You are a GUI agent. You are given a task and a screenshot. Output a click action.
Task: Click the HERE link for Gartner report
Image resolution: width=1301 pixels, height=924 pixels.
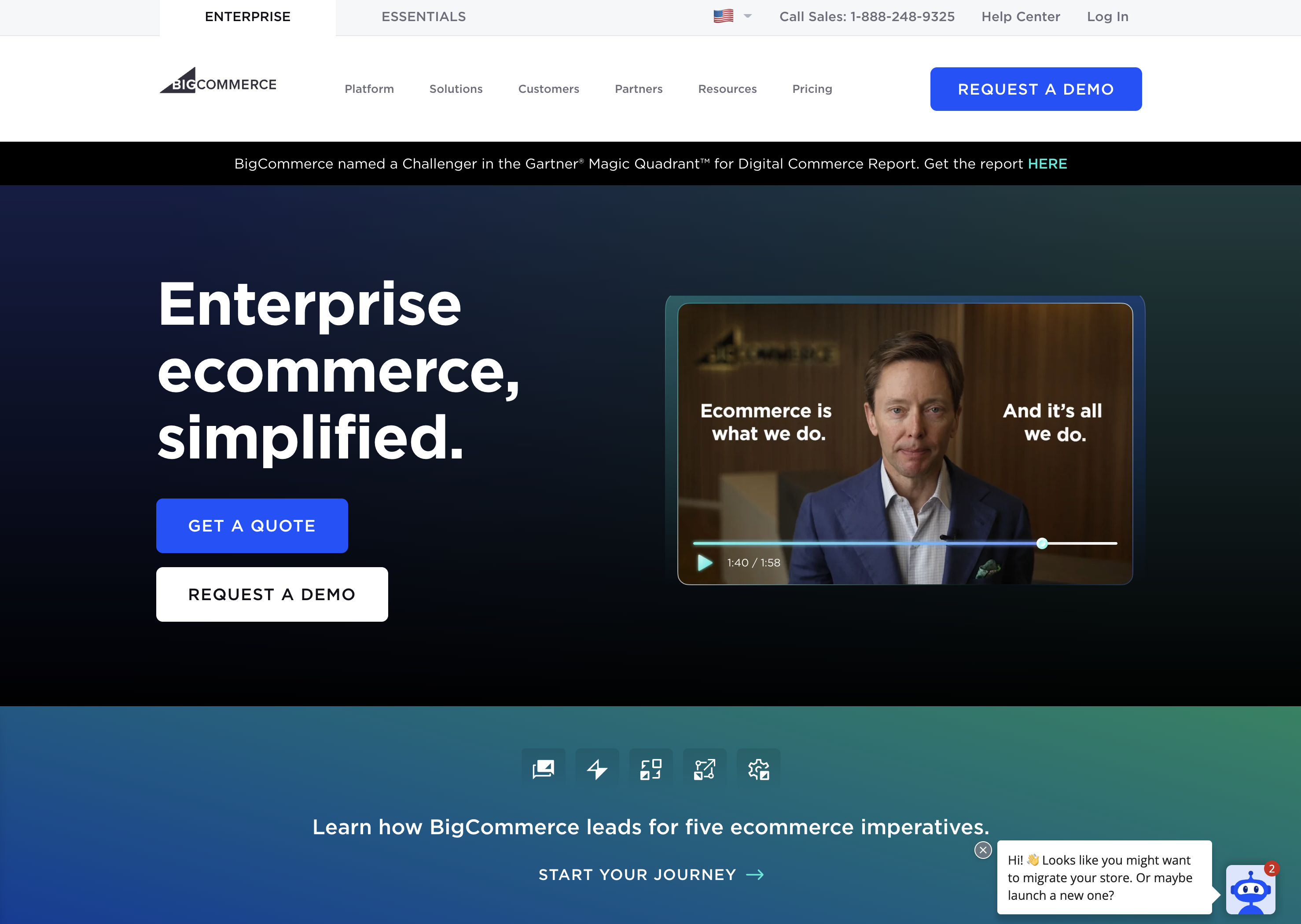point(1047,163)
